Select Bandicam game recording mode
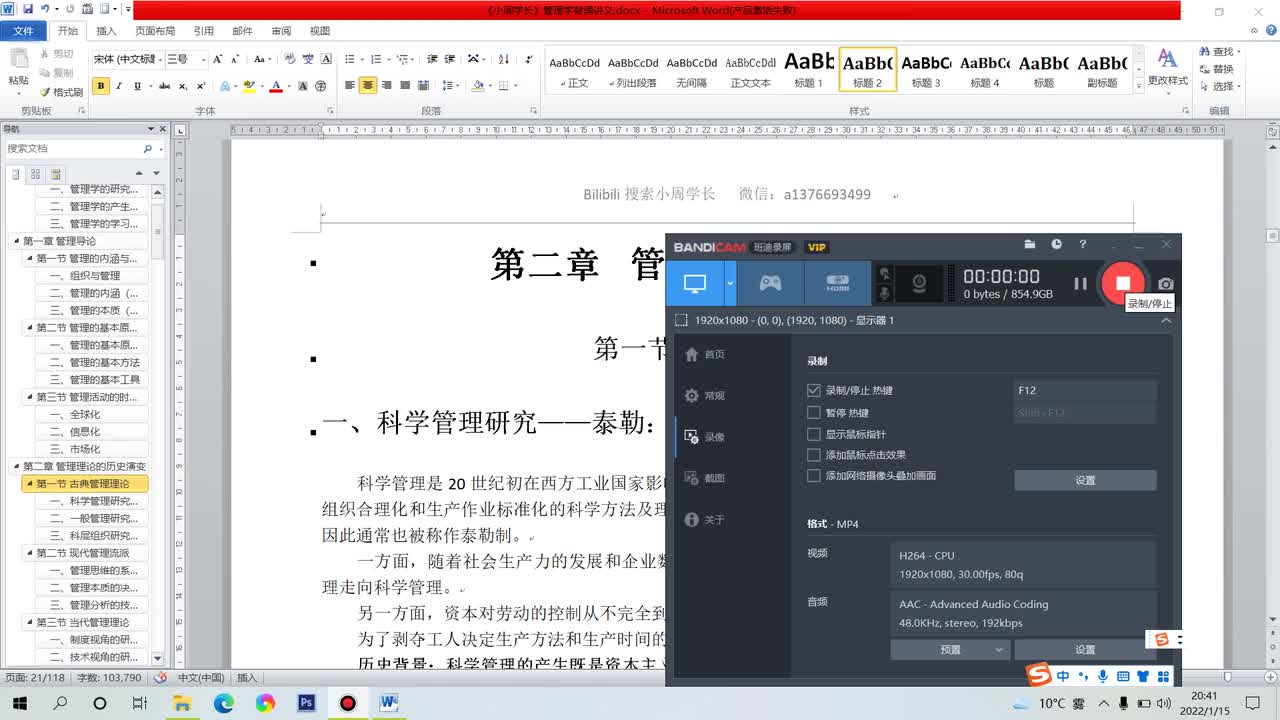 pyautogui.click(x=770, y=284)
